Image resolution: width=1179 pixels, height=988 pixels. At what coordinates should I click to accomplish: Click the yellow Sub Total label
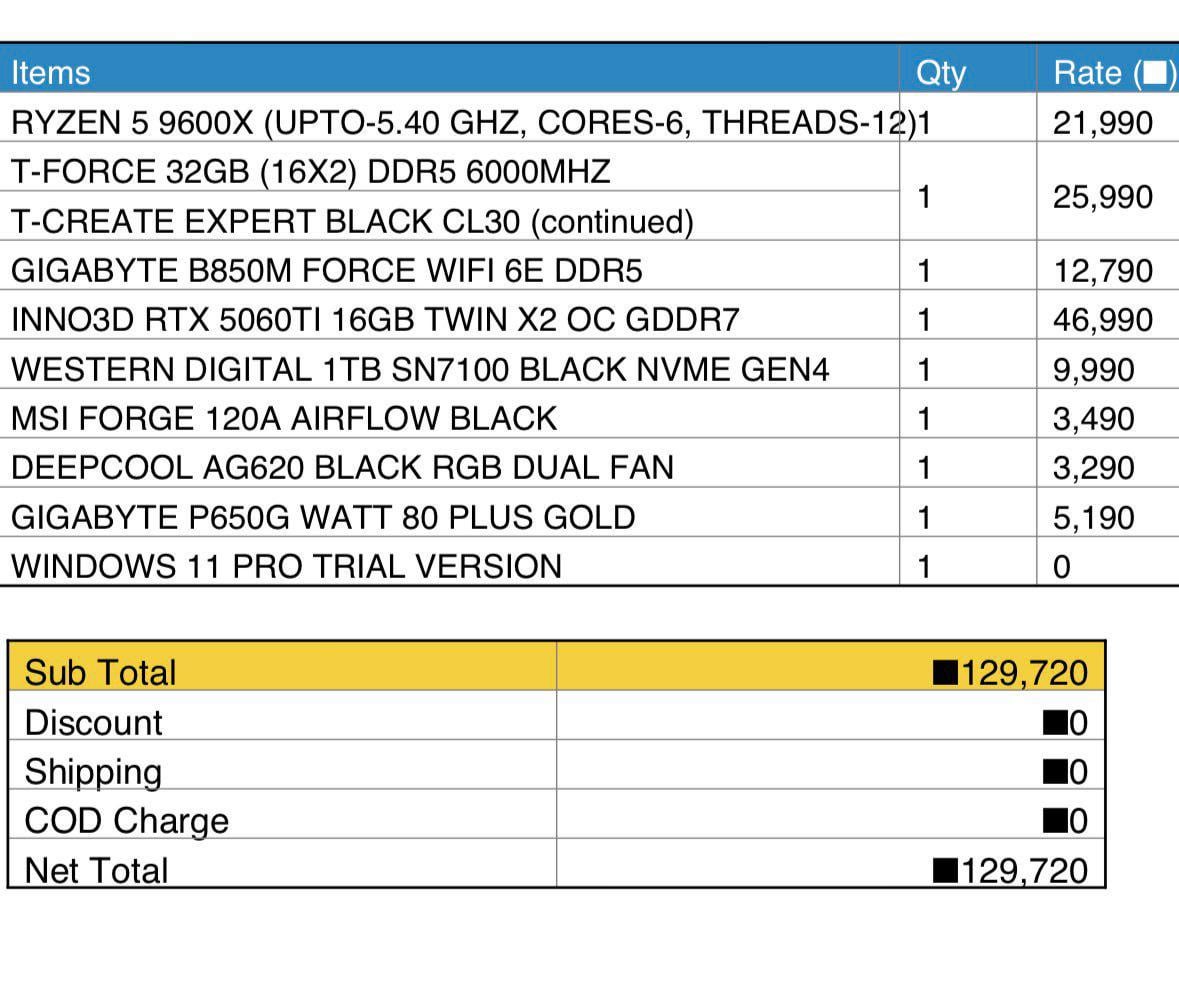coord(100,673)
